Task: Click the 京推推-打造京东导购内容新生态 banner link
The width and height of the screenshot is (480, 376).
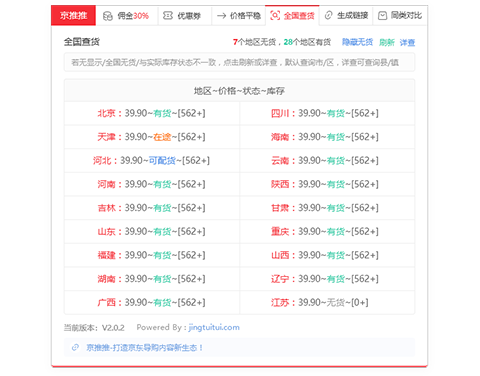Action: click(x=145, y=348)
